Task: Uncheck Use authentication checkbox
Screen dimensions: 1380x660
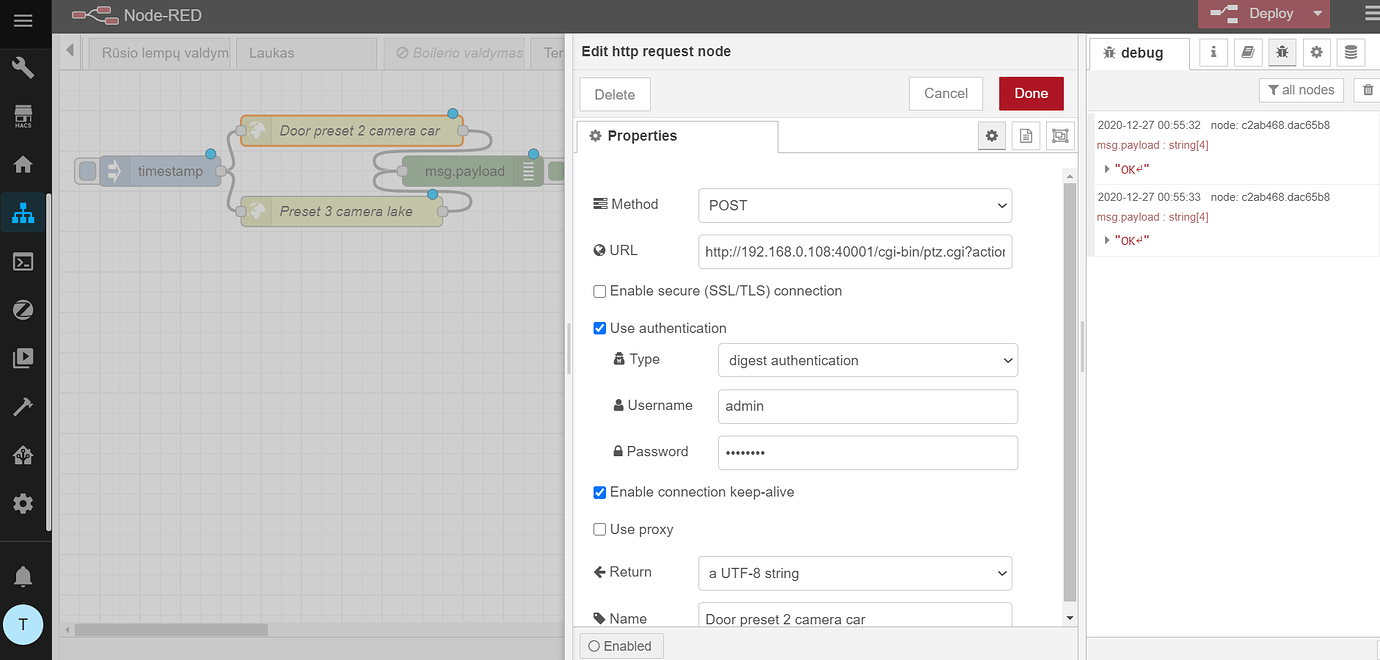Action: click(x=600, y=328)
